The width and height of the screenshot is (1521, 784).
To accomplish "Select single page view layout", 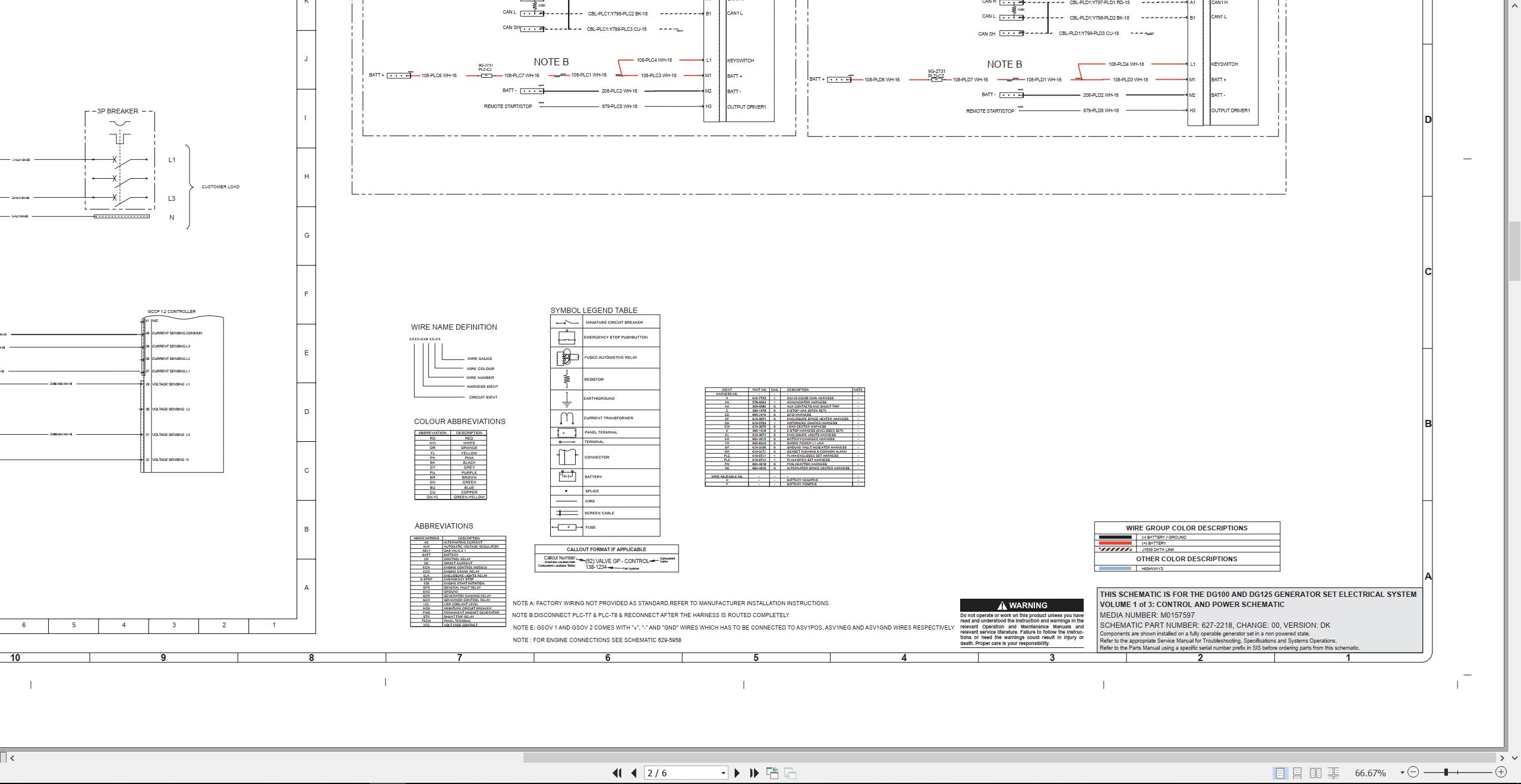I will tap(1280, 773).
